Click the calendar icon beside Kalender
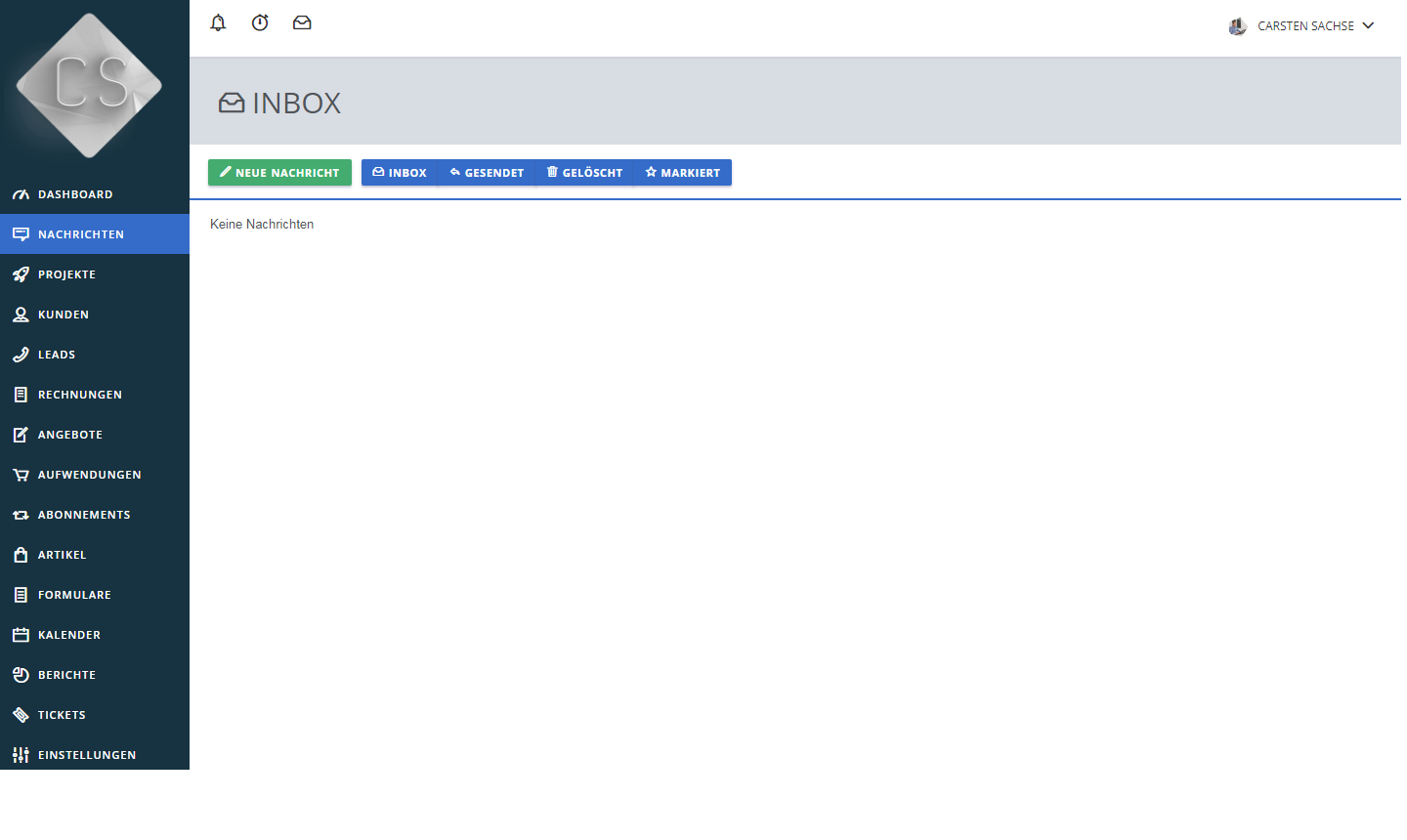Screen dimensions: 1407x840 tap(21, 635)
